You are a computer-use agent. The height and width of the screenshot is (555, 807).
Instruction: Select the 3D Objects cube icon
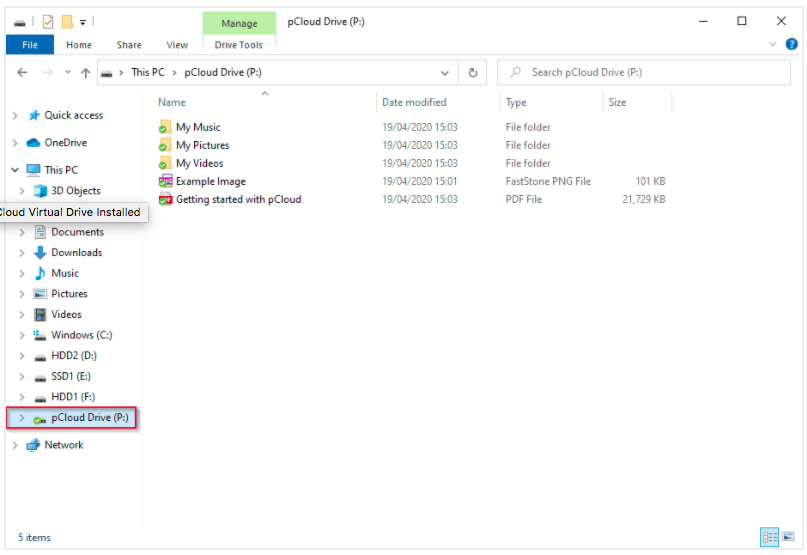coord(40,191)
